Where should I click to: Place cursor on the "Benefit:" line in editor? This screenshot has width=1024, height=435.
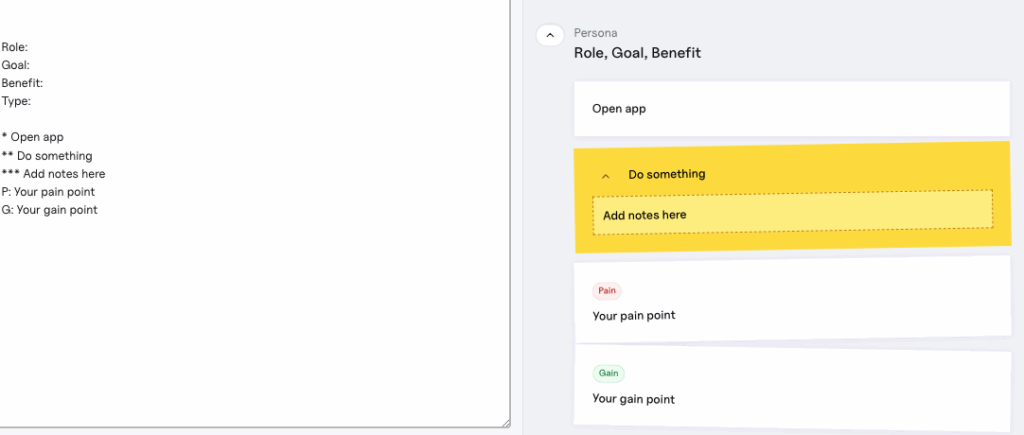22,83
